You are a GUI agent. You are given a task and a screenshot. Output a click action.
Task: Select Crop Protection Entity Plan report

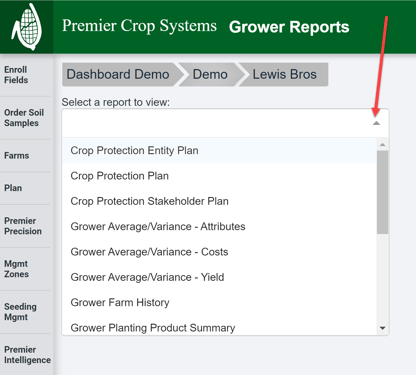pos(219,151)
